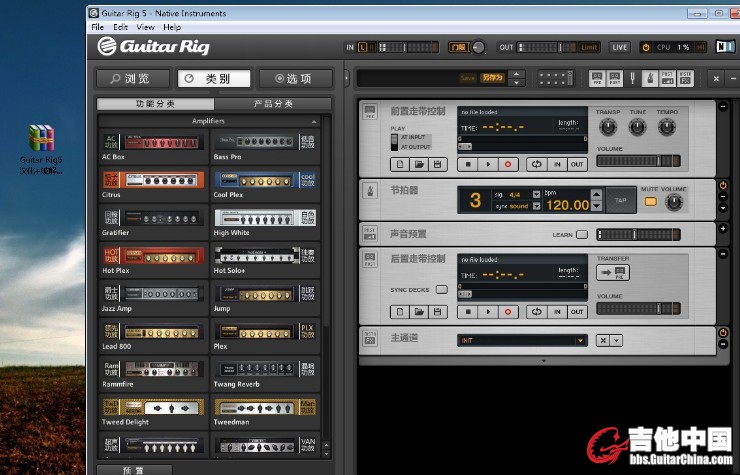Image resolution: width=740 pixels, height=475 pixels.
Task: Click new file icon in 前置走带控制
Action: coord(400,164)
